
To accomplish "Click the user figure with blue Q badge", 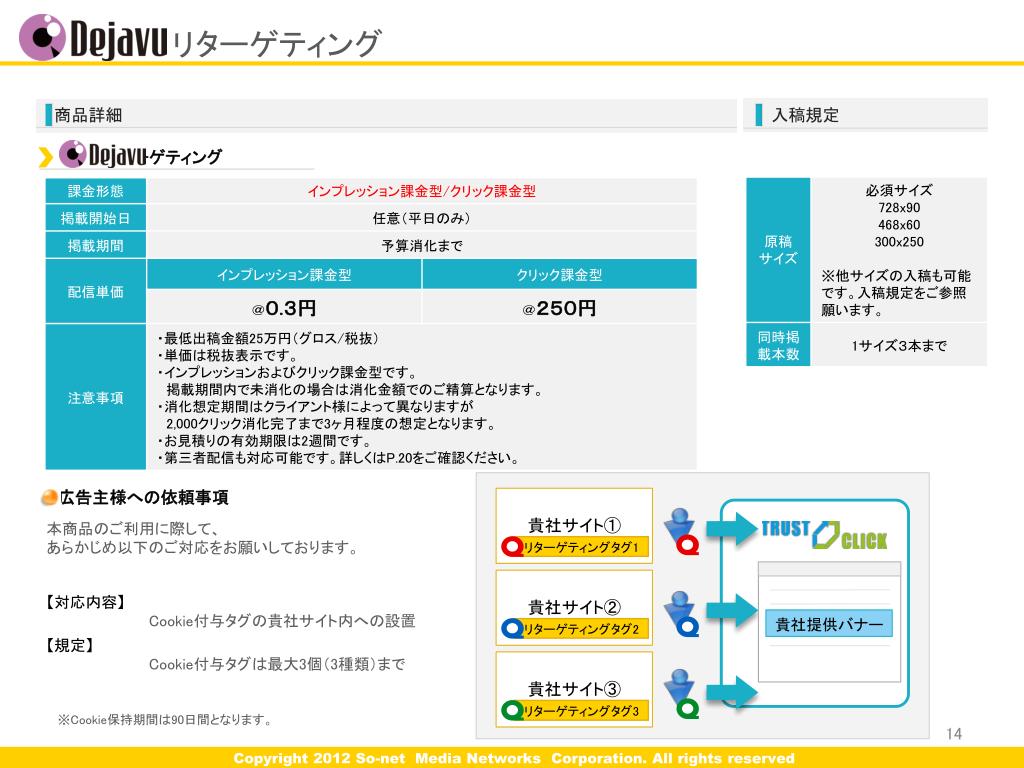I will click(x=681, y=614).
